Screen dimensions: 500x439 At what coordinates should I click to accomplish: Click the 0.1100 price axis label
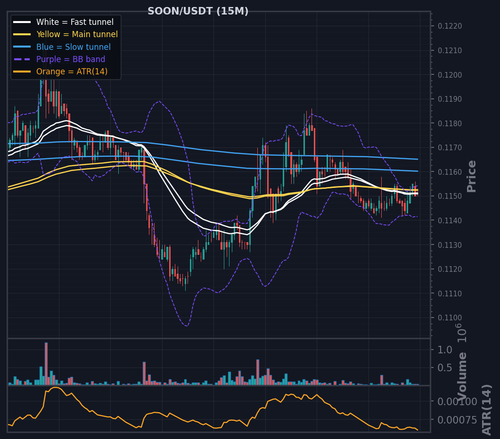point(450,318)
